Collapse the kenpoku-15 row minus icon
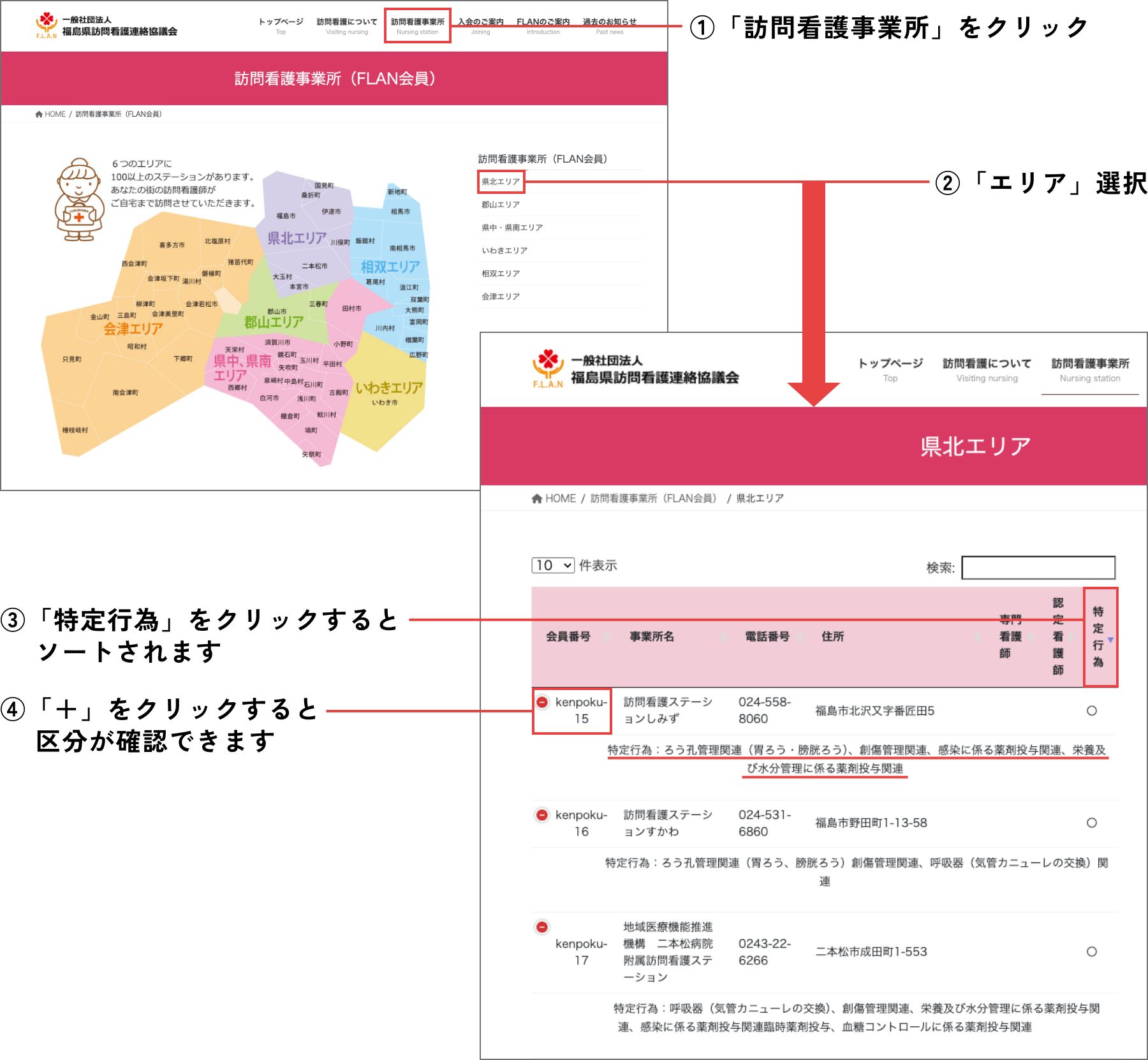This screenshot has width=1148, height=1060. [x=542, y=702]
